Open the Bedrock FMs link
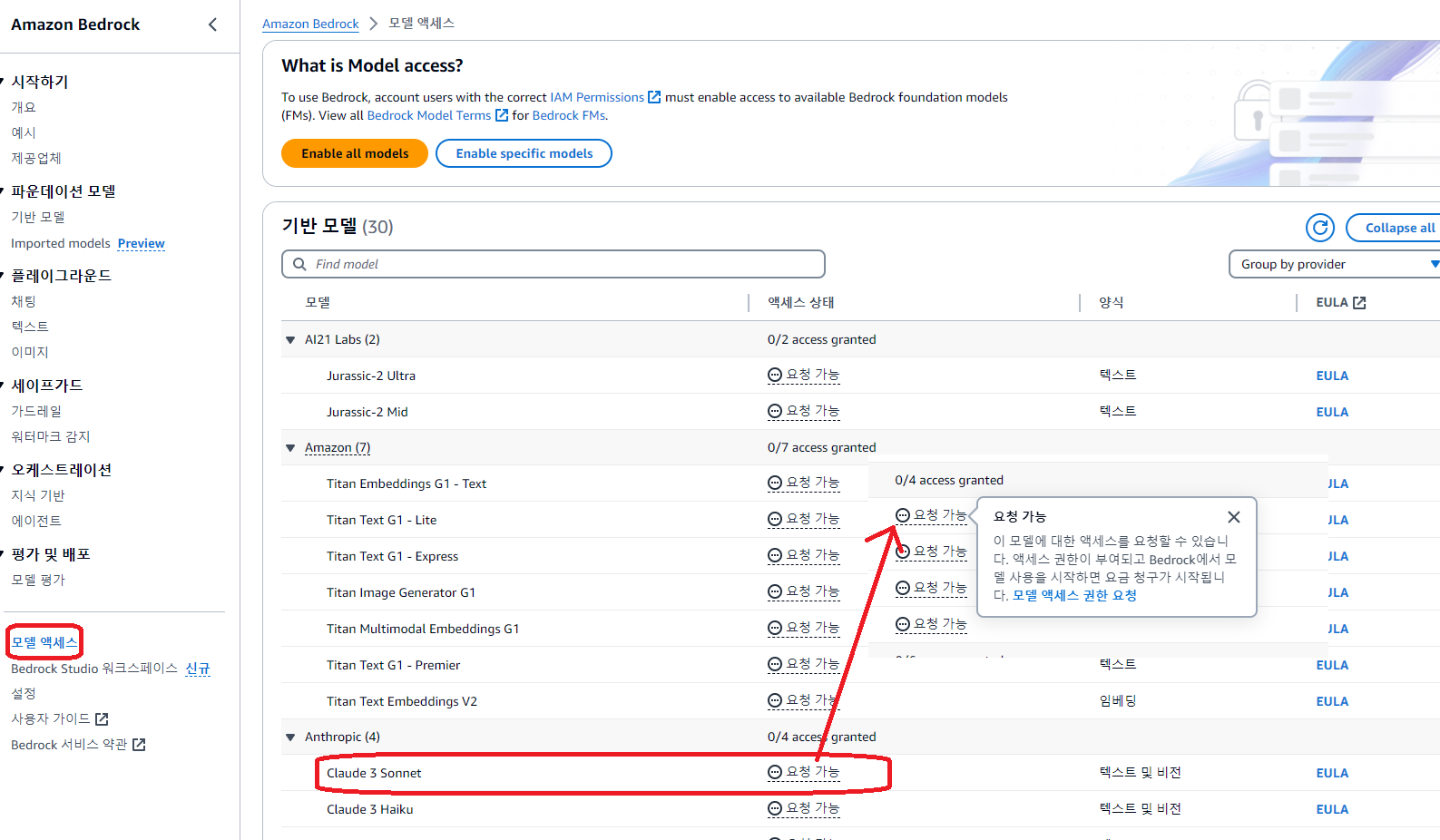Viewport: 1440px width, 840px height. point(569,115)
